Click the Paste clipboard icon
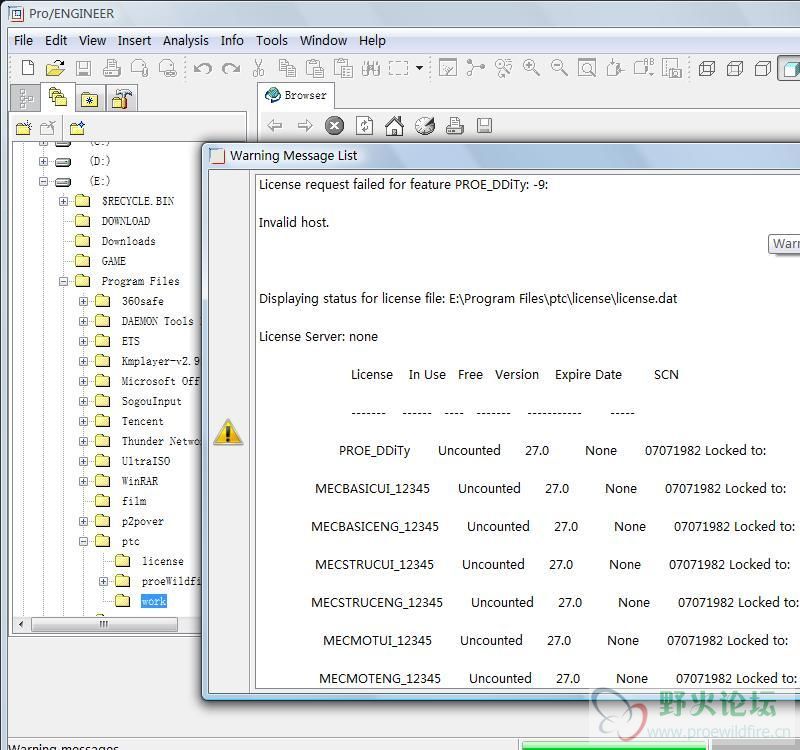Viewport: 800px width, 750px height. point(315,68)
